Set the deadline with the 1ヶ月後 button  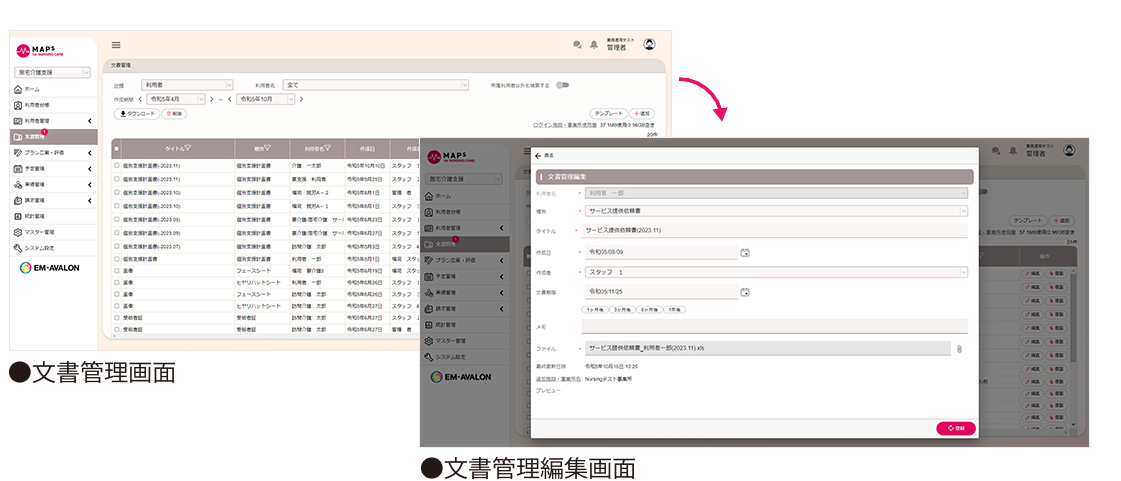point(595,309)
